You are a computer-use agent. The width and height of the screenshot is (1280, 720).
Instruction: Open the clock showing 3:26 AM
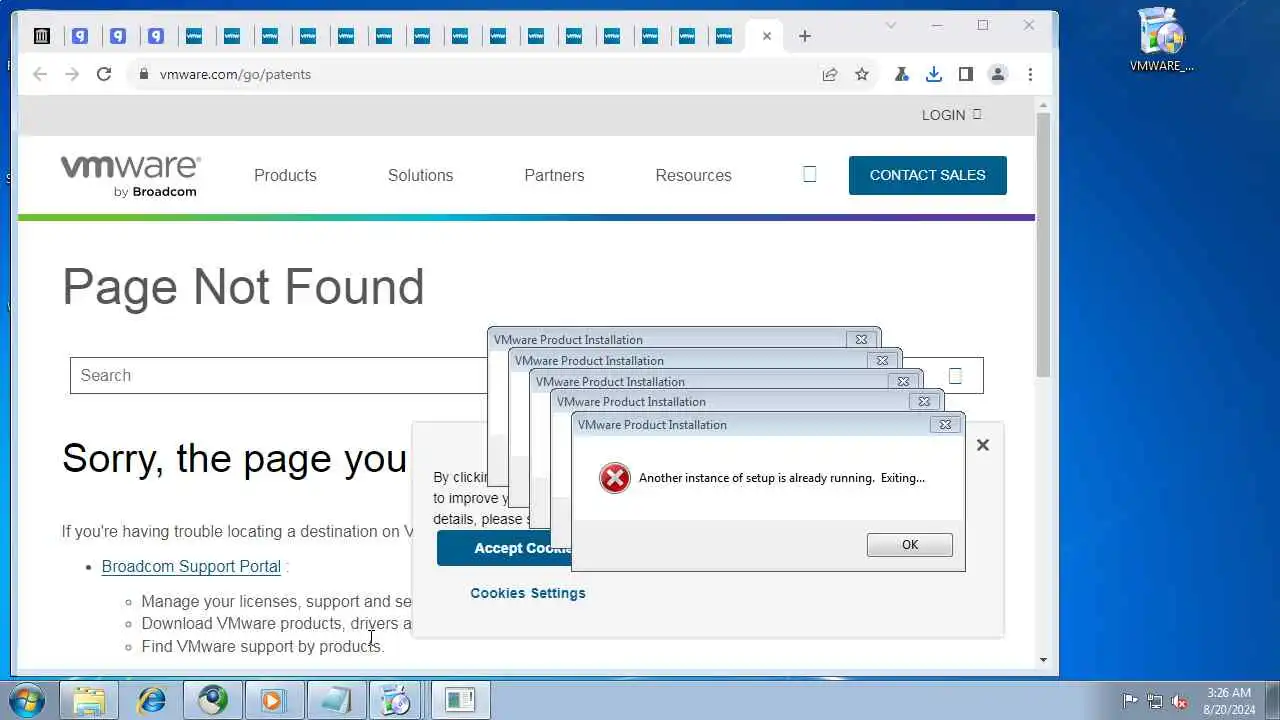(x=1229, y=701)
